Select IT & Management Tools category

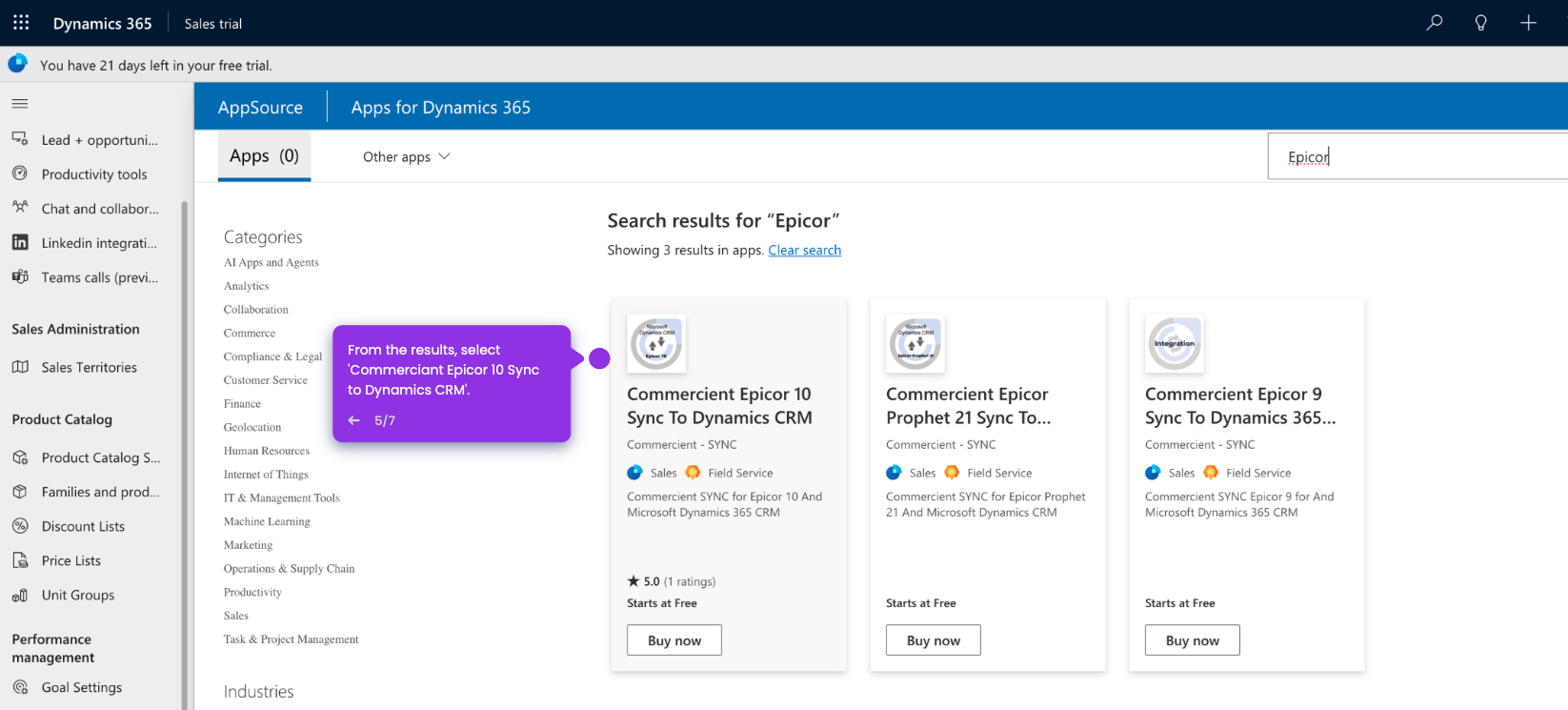pos(282,498)
